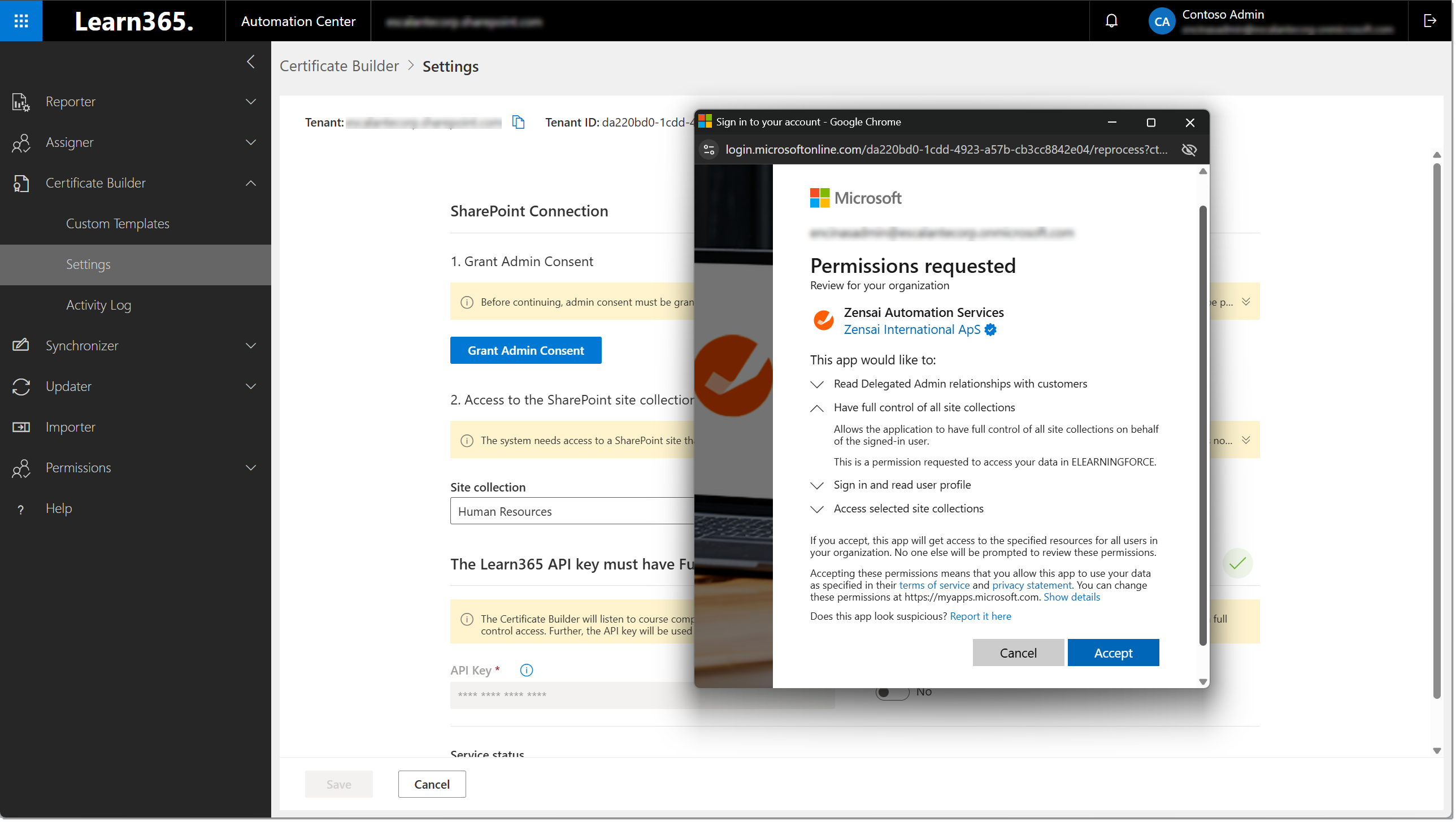Open the terms of service link
This screenshot has height=822, width=1456.
[x=934, y=585]
